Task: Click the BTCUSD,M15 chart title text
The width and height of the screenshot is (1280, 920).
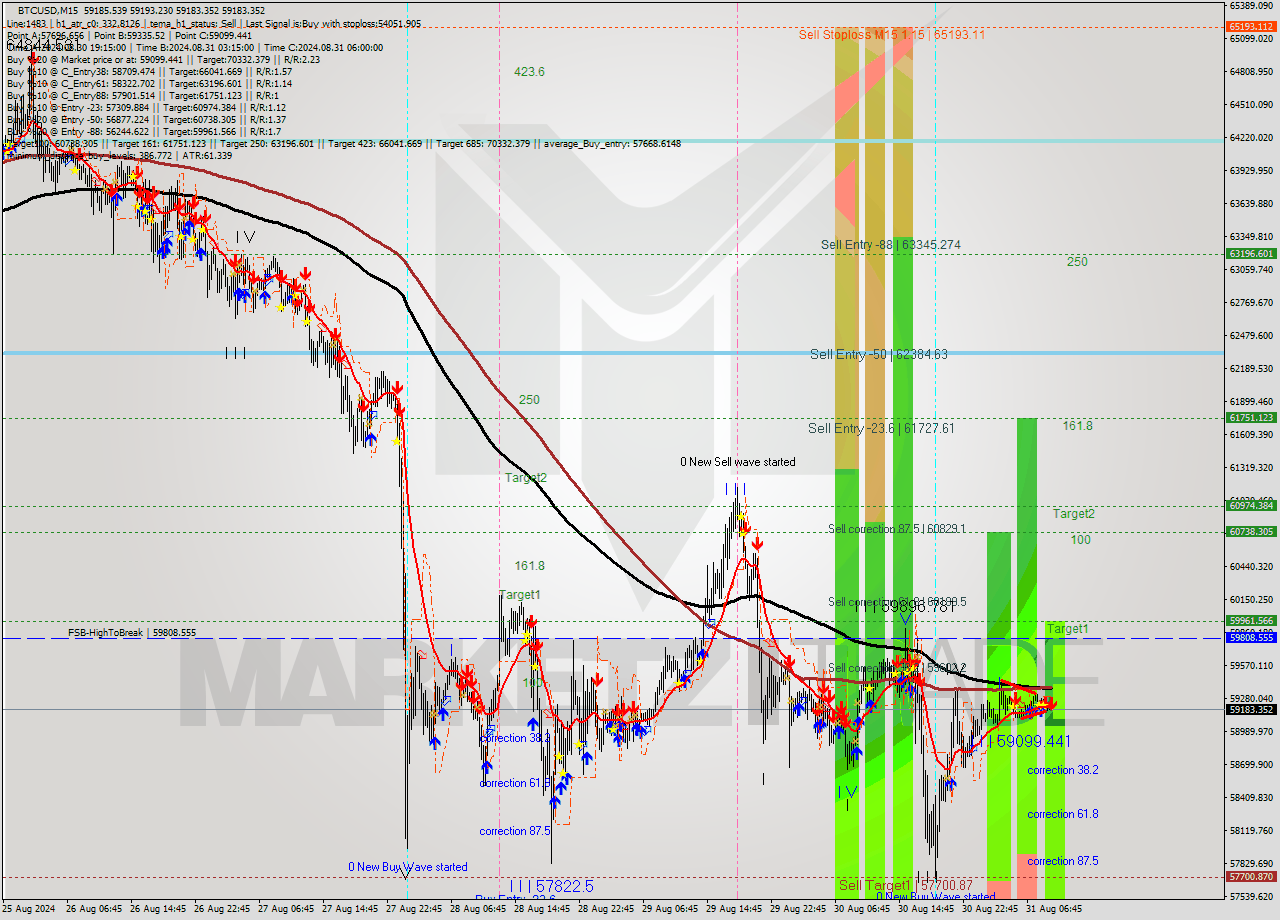Action: [49, 10]
